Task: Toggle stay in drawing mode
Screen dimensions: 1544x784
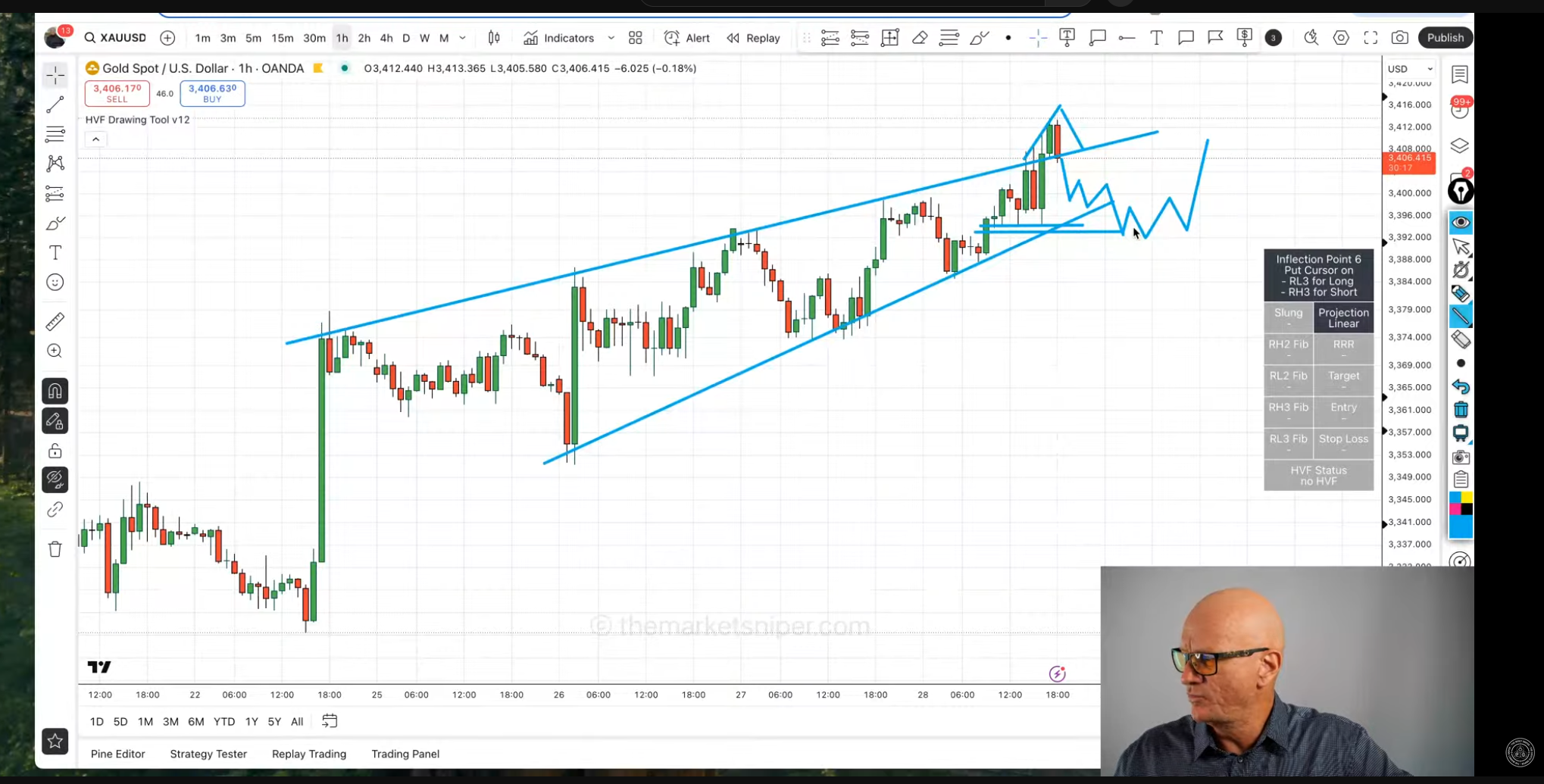Action: (55, 421)
